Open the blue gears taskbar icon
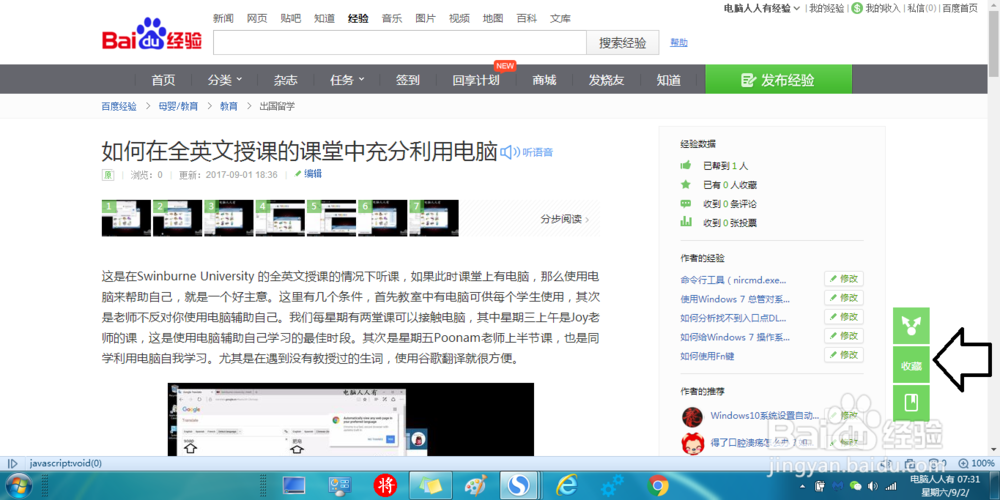 point(612,487)
